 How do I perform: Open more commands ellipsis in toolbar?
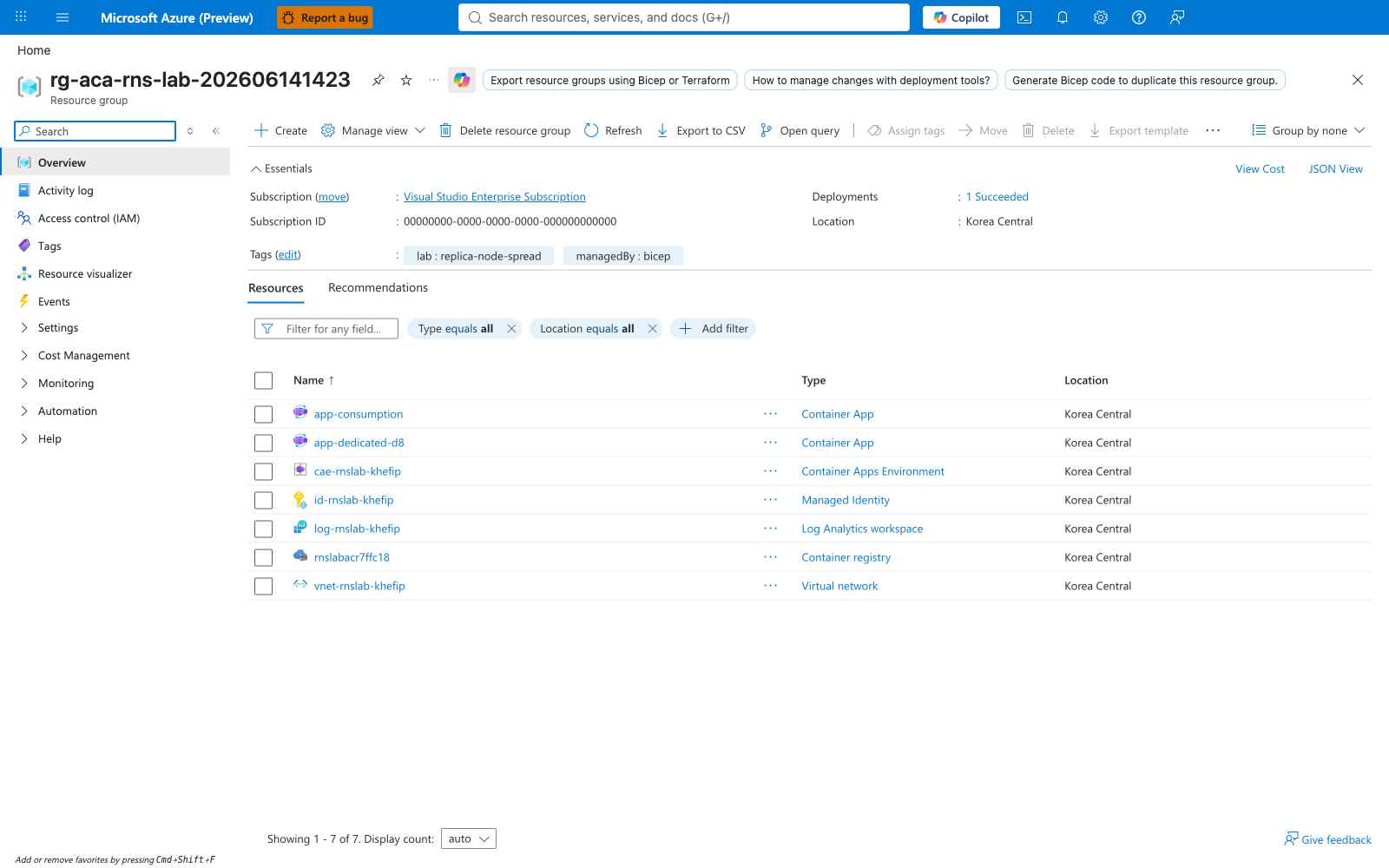[1213, 130]
